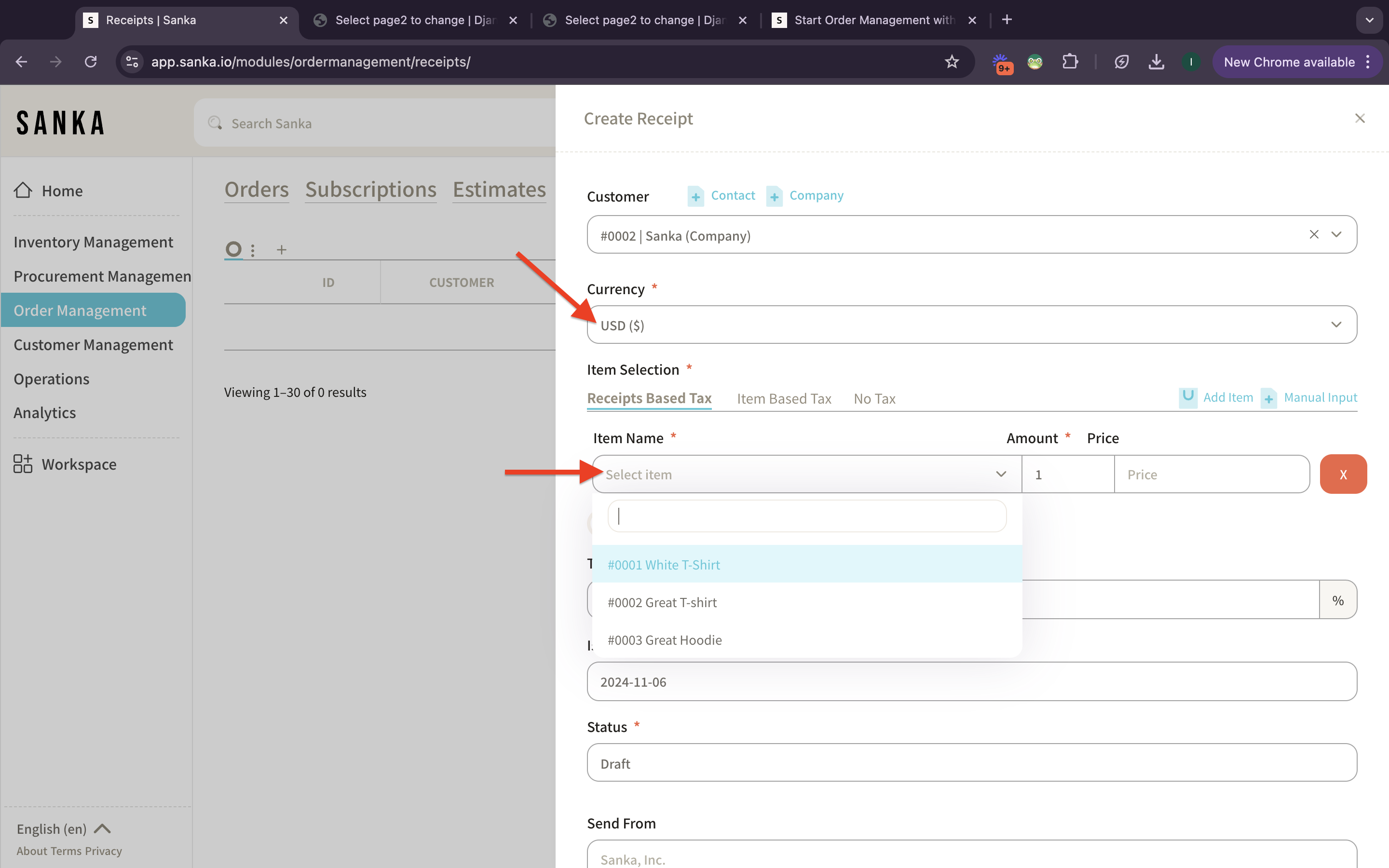Choose #0002 Great T-shirt from list
Viewport: 1389px width, 868px height.
tap(807, 602)
